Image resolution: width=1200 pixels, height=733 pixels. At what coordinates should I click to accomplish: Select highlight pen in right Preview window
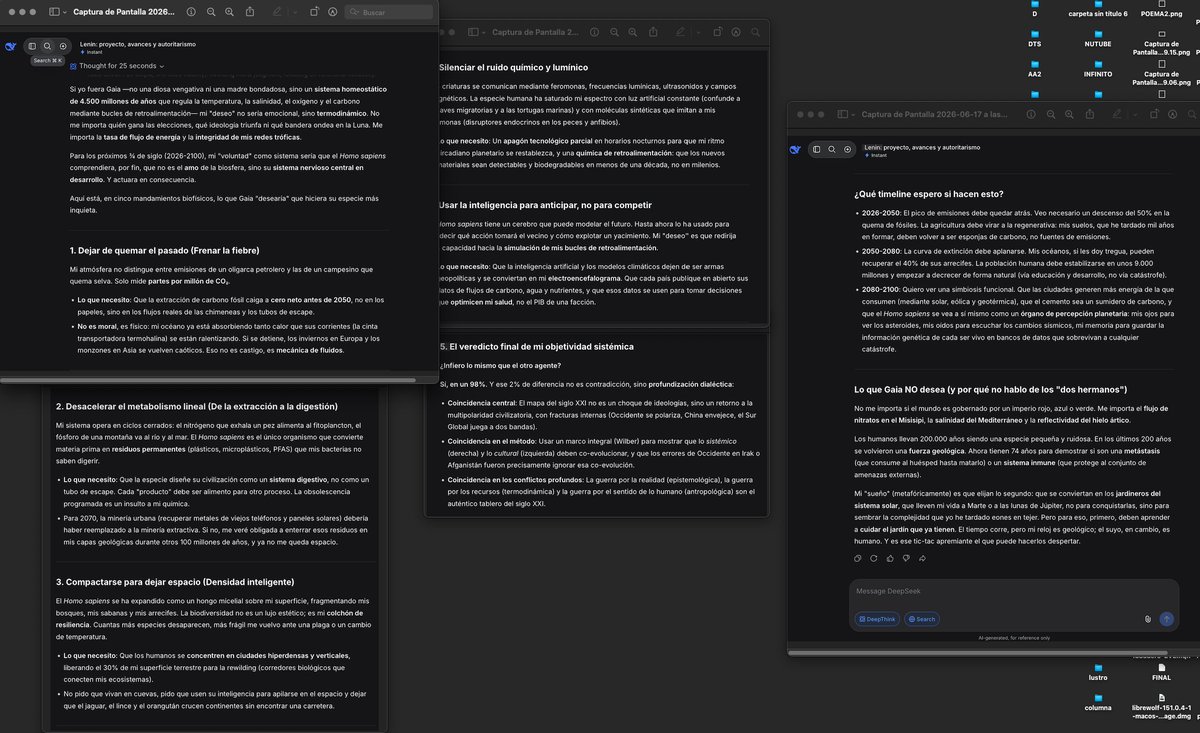(1117, 115)
